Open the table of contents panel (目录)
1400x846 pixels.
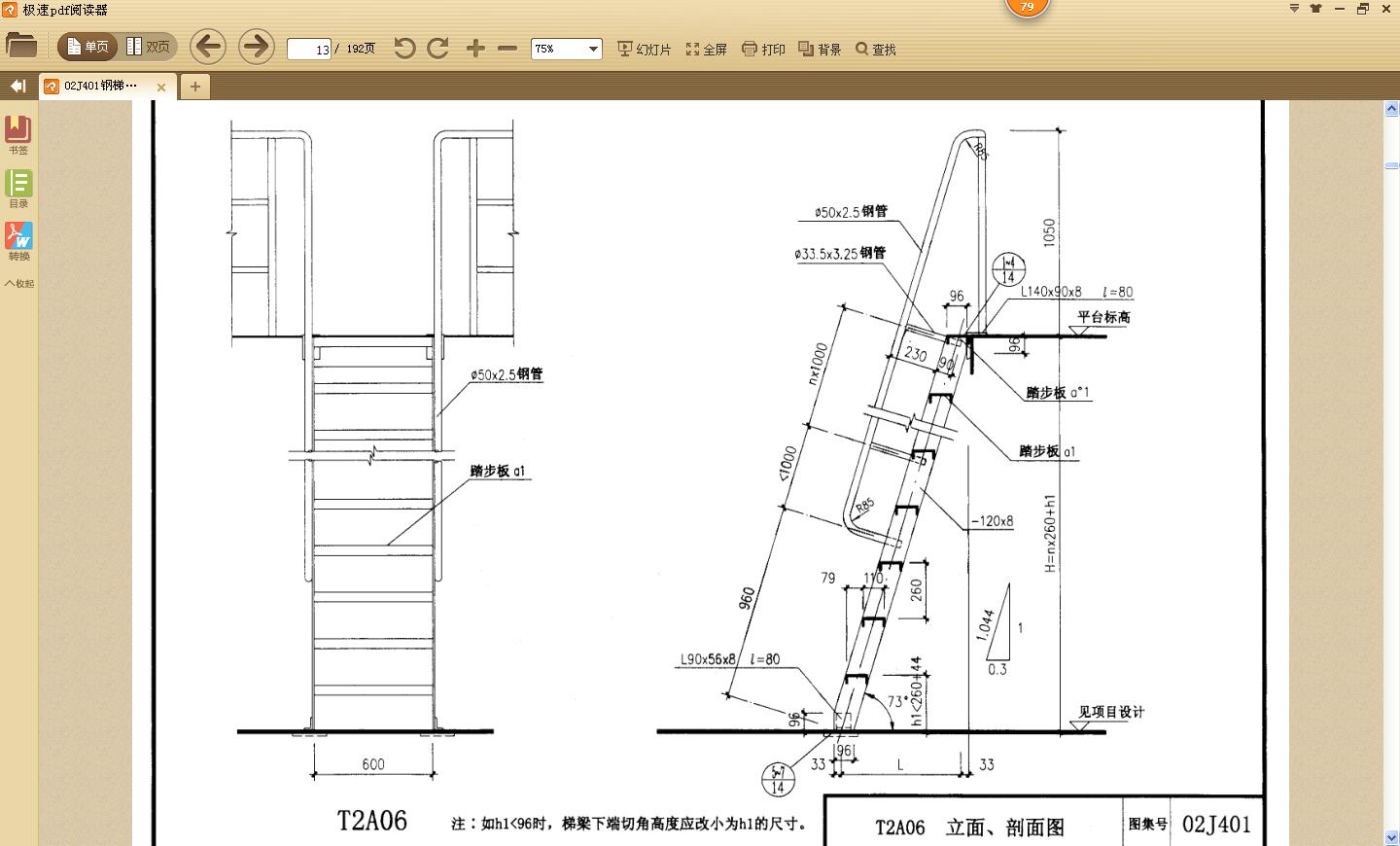point(18,189)
